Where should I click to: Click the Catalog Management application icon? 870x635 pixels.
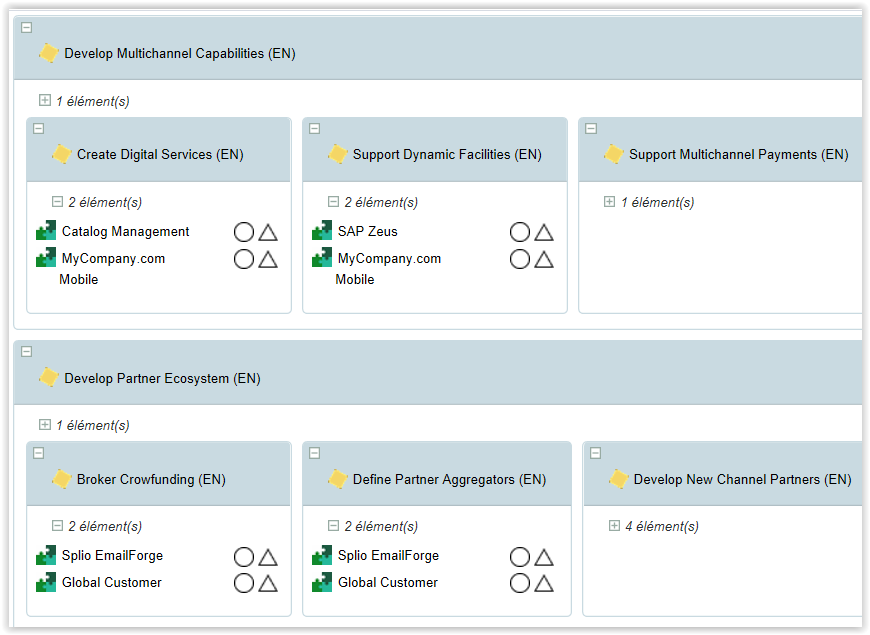tap(46, 231)
